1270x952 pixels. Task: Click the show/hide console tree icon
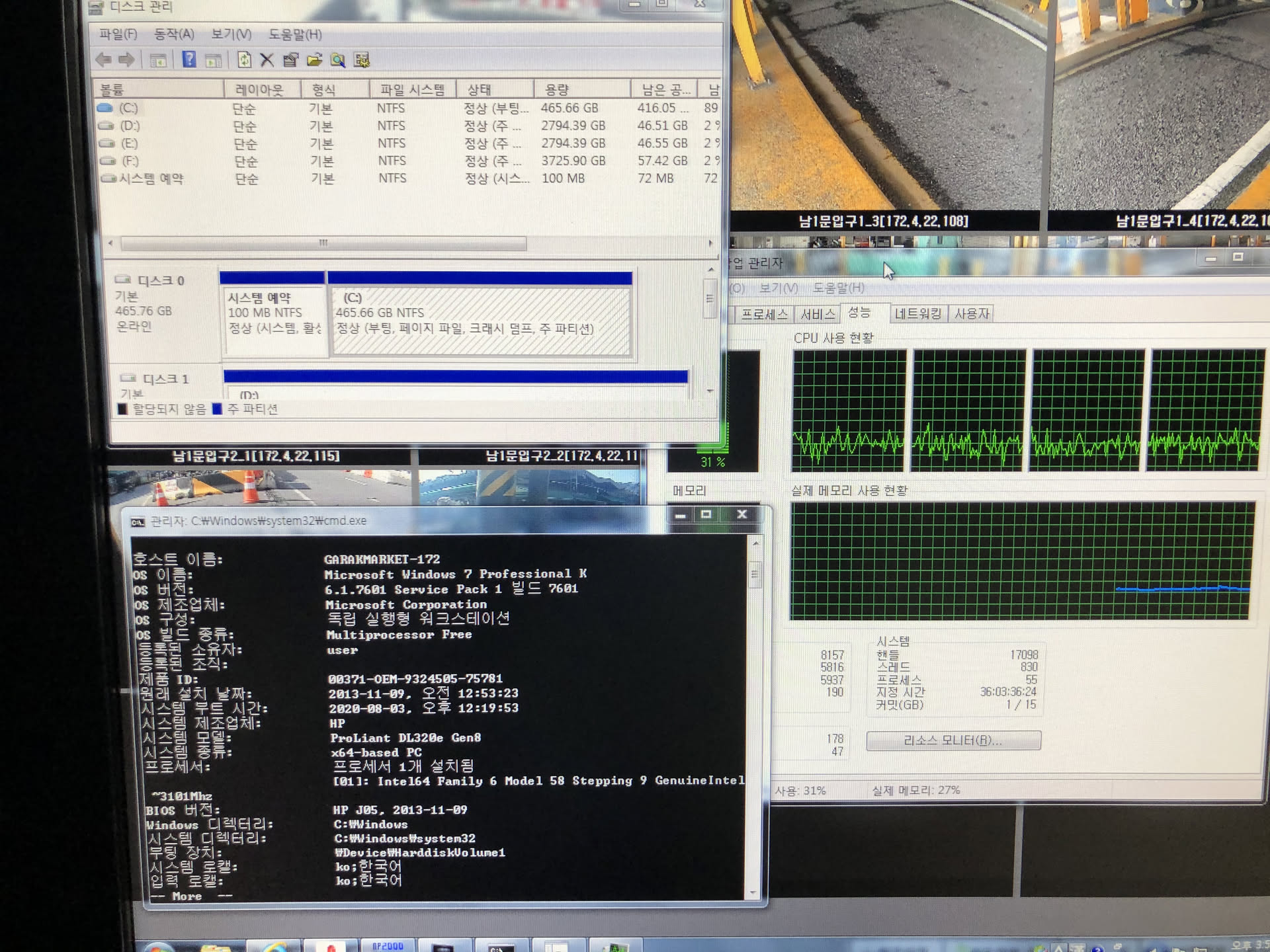point(157,60)
